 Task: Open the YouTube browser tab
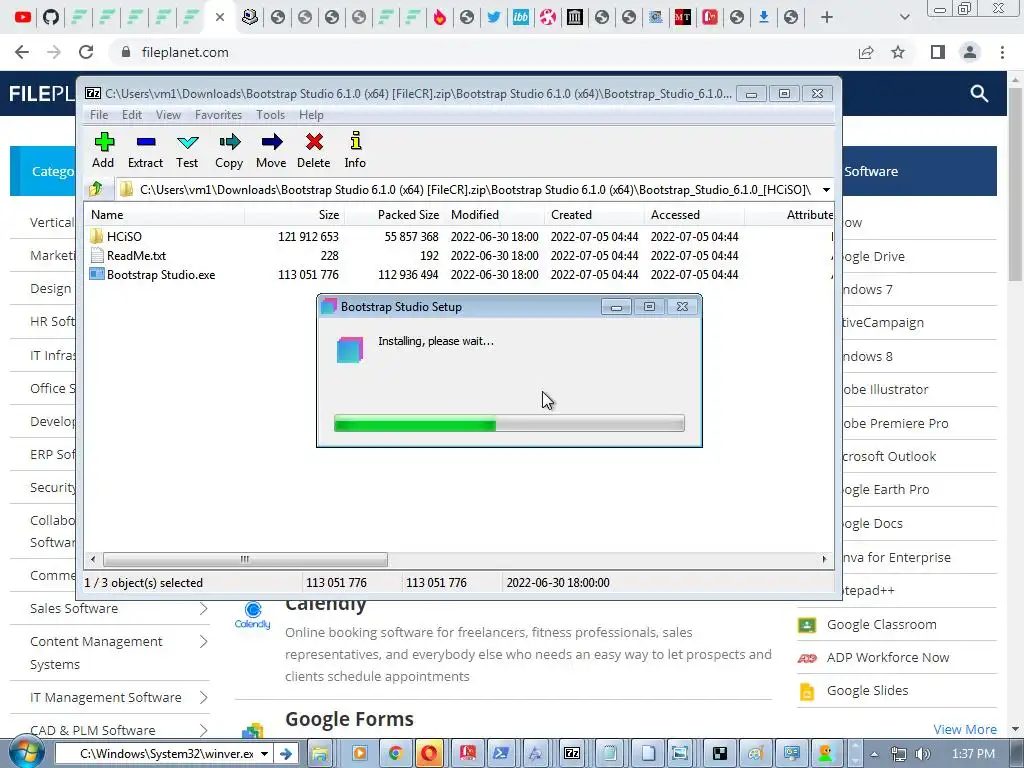click(23, 17)
